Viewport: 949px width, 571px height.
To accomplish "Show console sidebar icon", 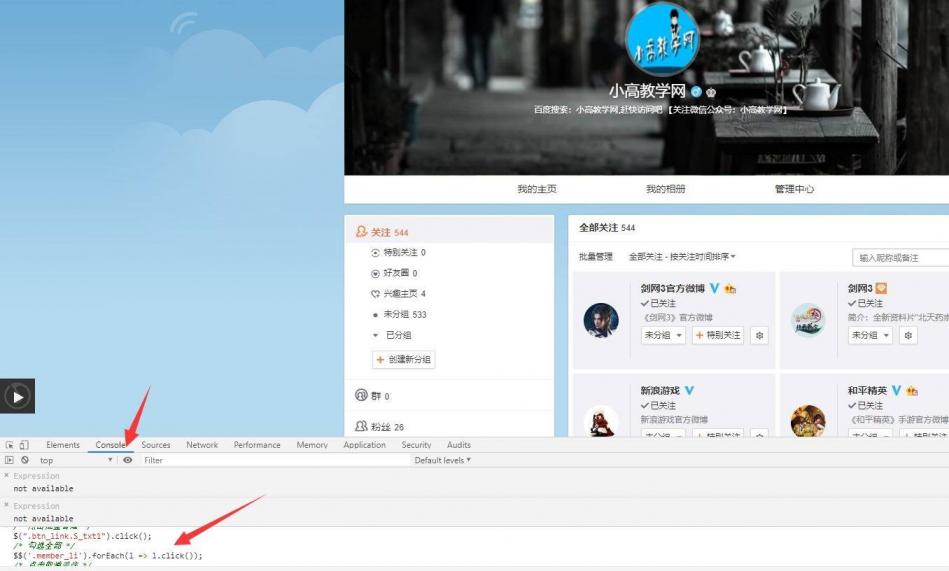I will (x=9, y=460).
